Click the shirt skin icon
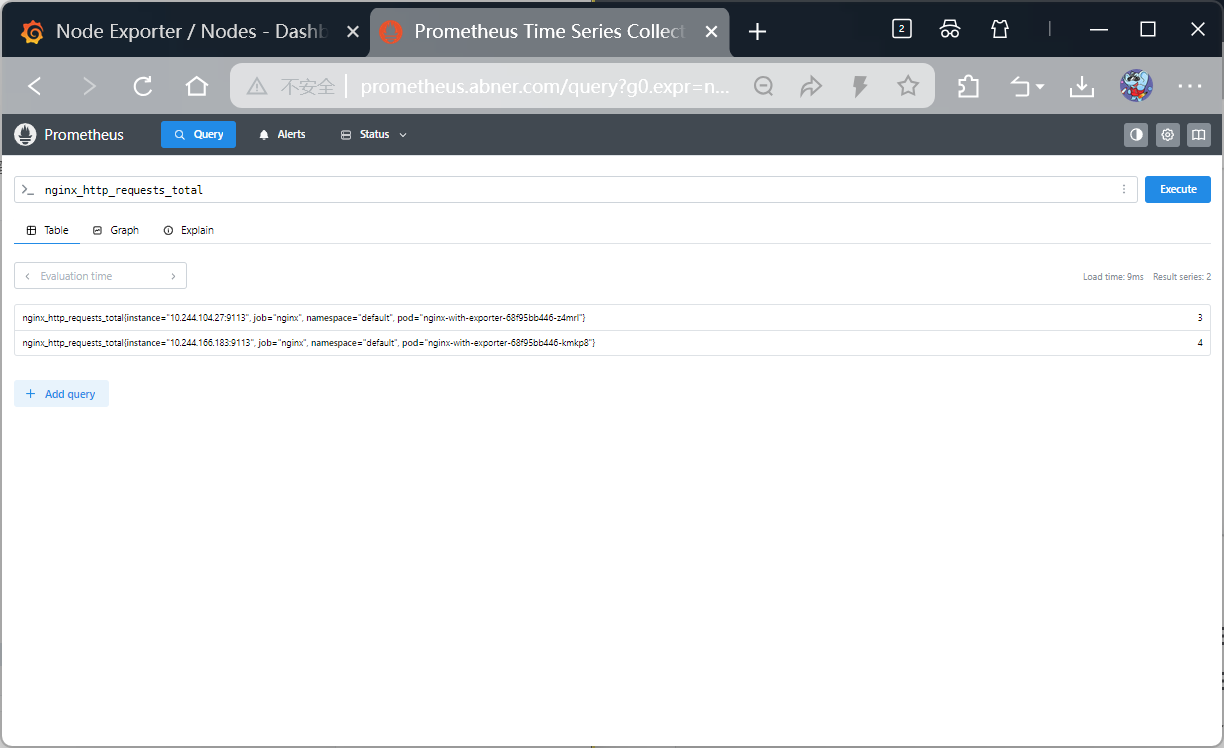This screenshot has width=1224, height=748. [x=1000, y=29]
